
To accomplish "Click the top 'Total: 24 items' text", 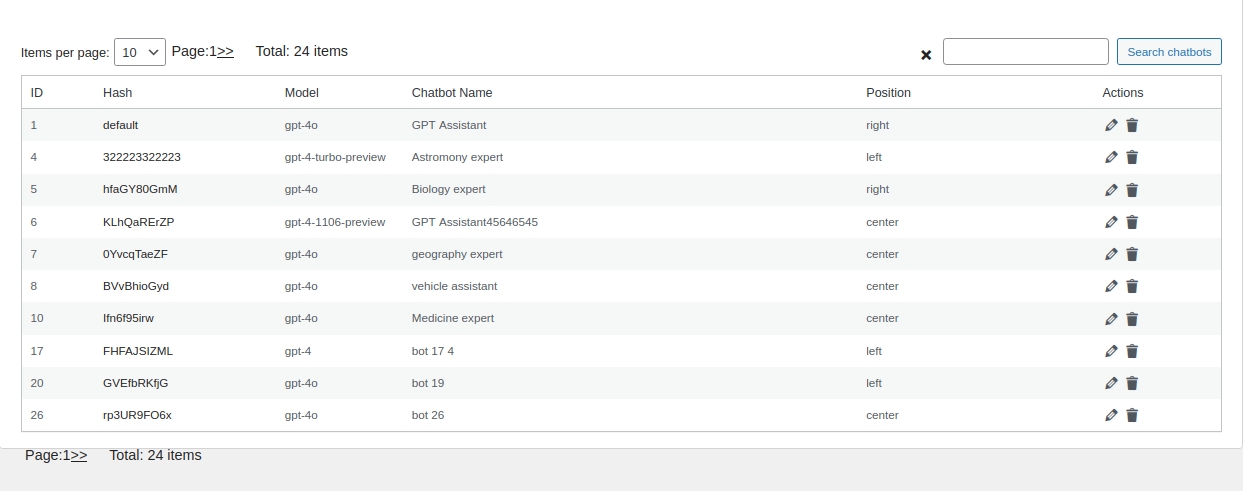I will [302, 51].
